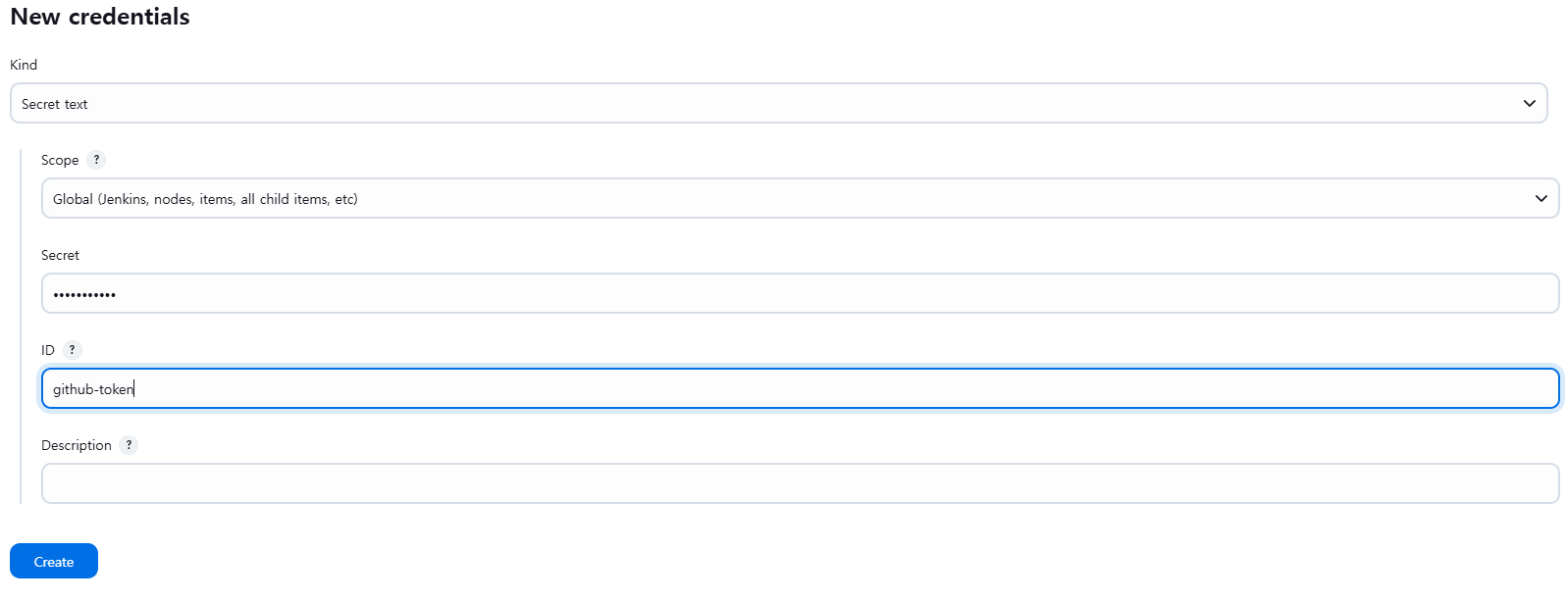
Task: Click into the ID input field
Action: click(800, 388)
